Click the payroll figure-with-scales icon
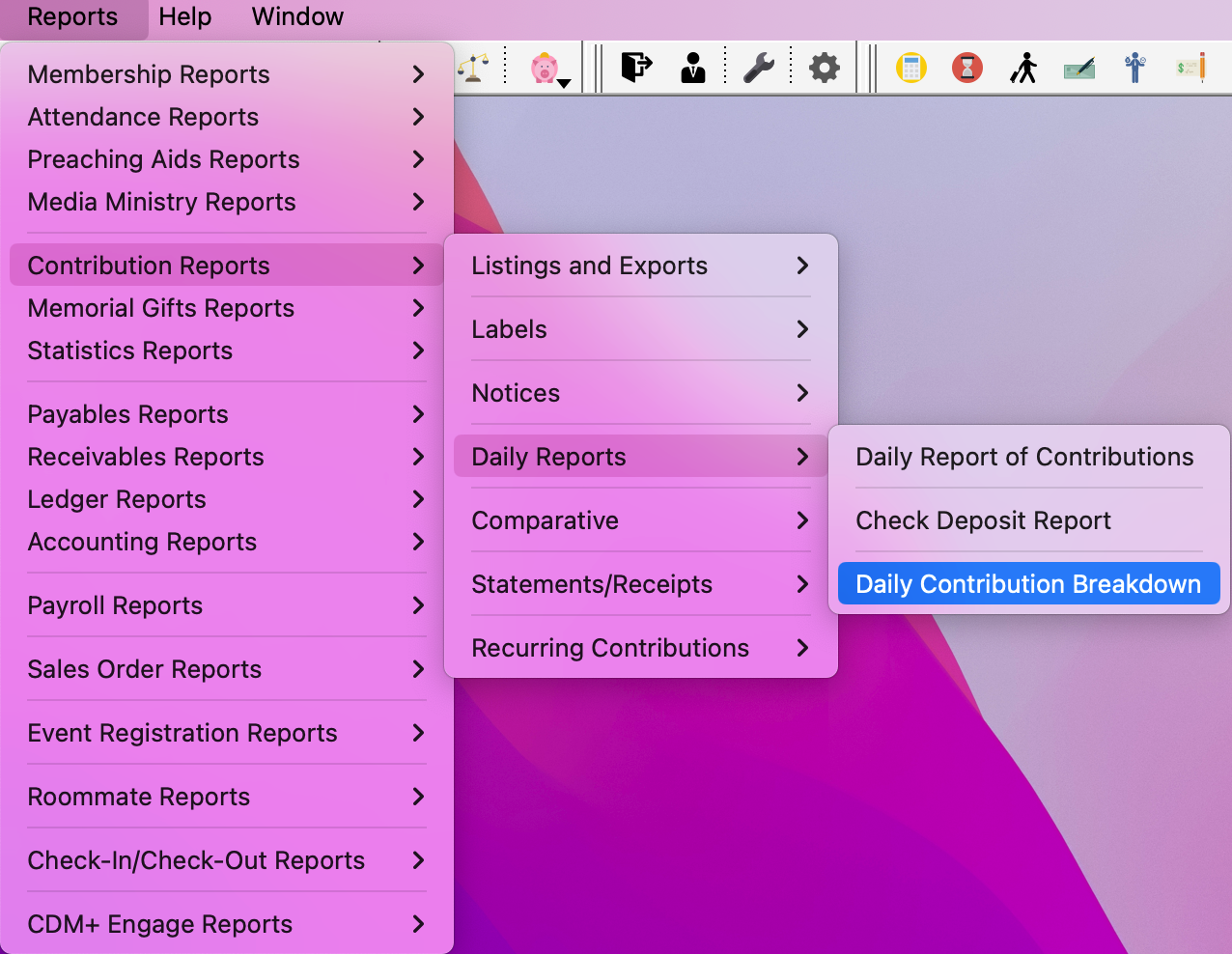This screenshot has height=954, width=1232. coord(1134,68)
